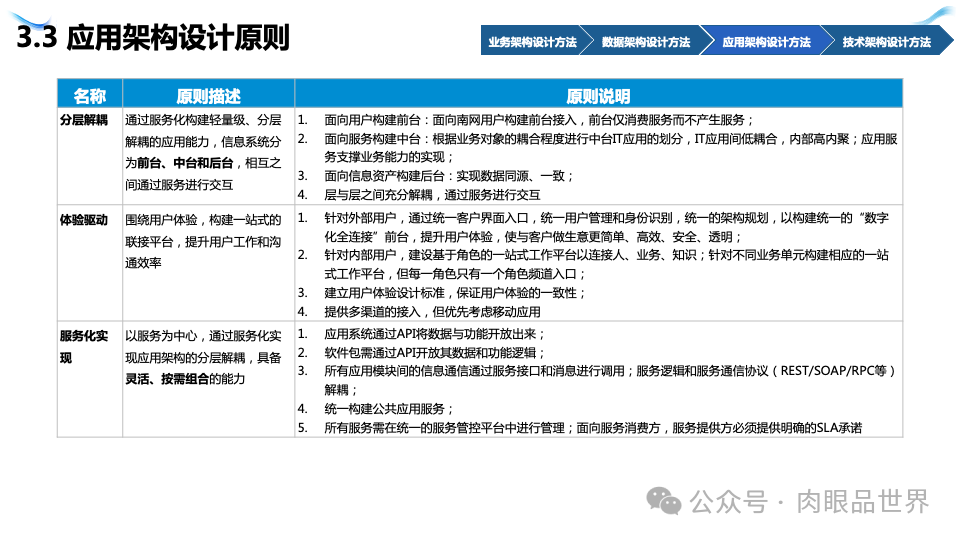This screenshot has height=540, width=960.
Task: Click description starting 围绕用户体验
Action: click(x=203, y=241)
